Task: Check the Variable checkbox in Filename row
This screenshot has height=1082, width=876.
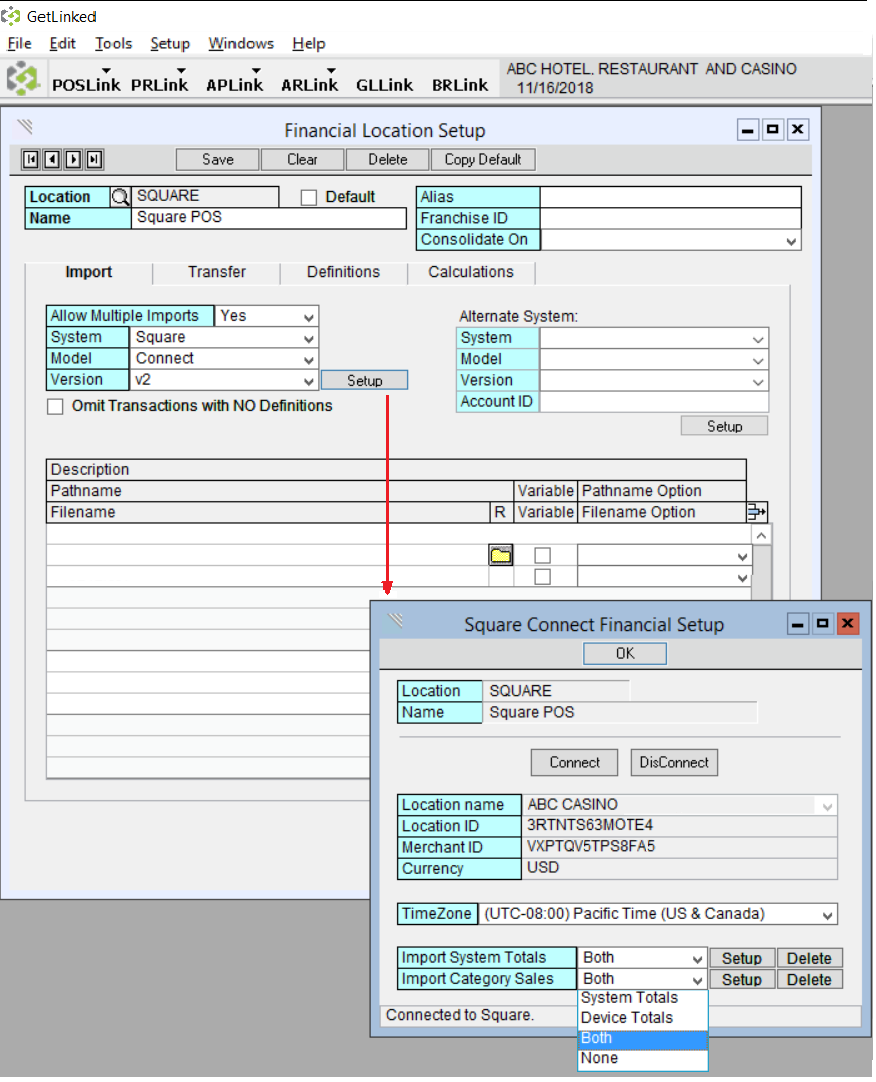Action: [x=543, y=577]
